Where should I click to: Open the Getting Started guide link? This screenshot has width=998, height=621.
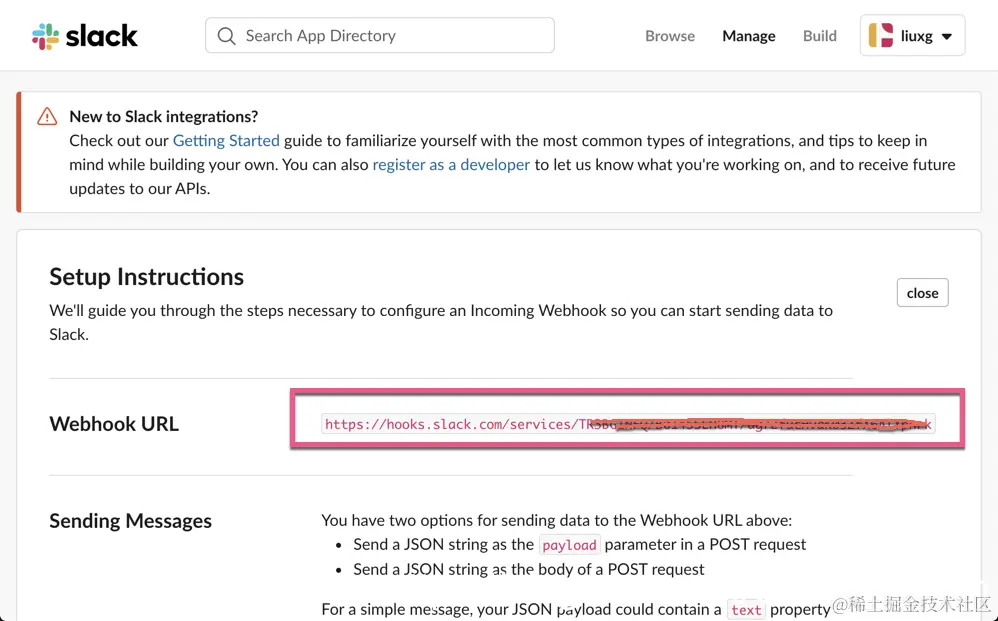(x=226, y=141)
